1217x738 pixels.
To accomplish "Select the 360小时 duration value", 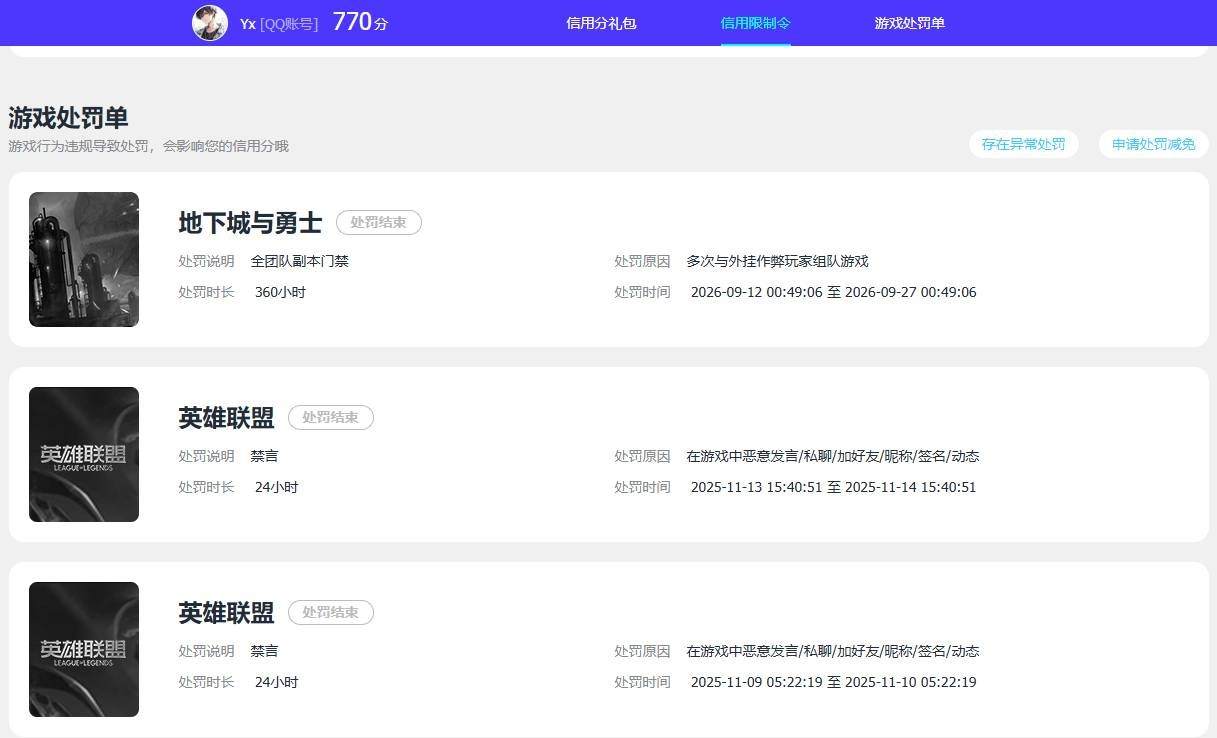I will [x=280, y=292].
